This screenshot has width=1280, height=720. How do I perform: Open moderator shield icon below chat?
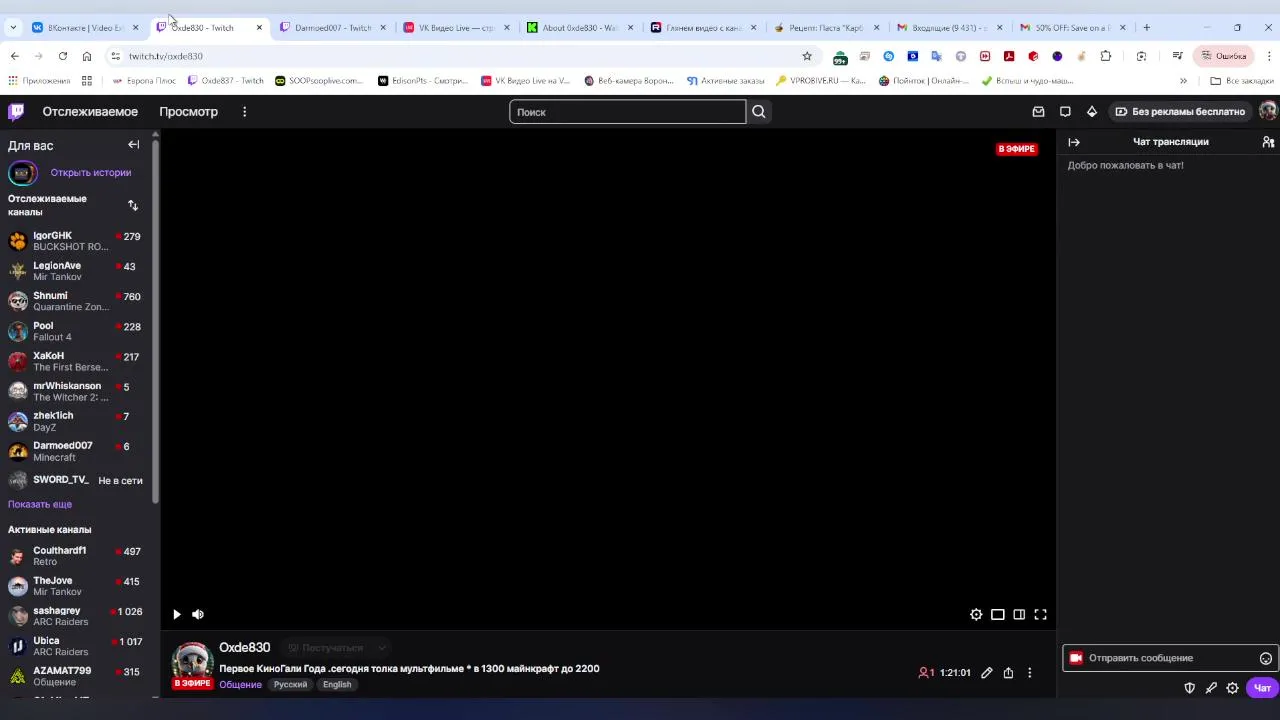click(1189, 688)
